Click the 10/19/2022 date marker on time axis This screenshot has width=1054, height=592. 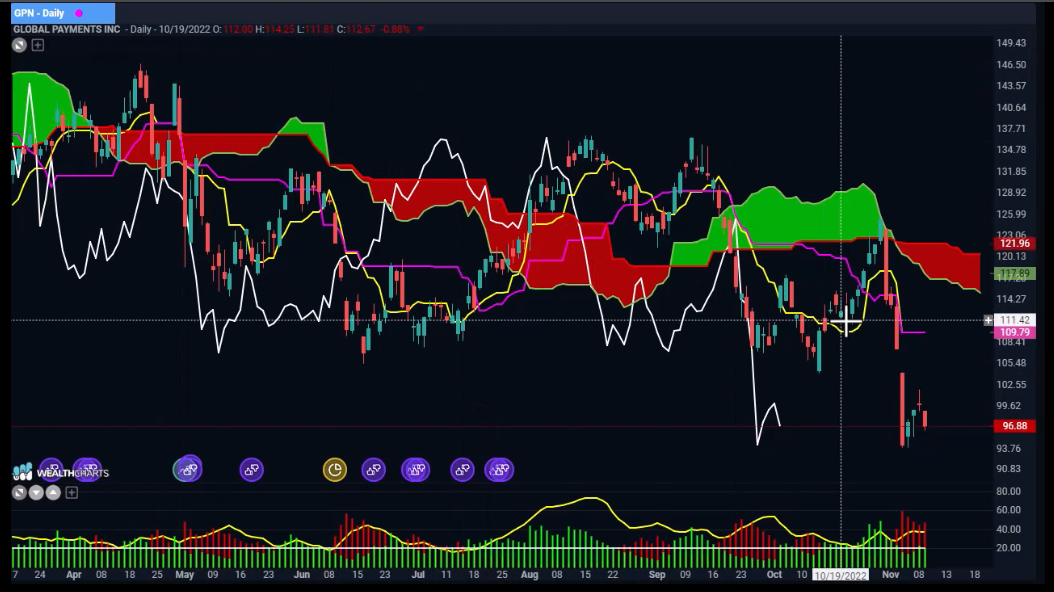840,575
